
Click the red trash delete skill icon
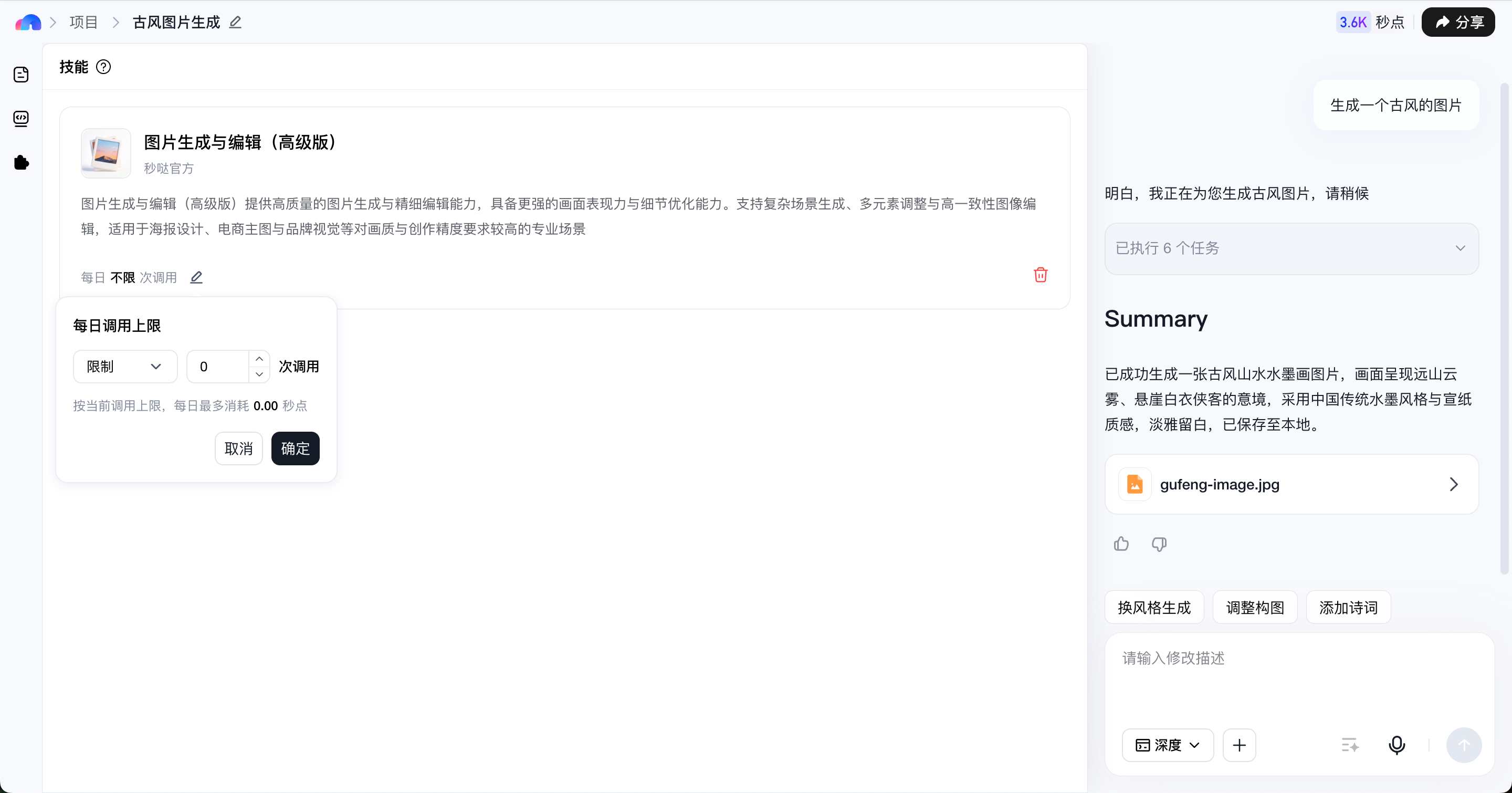(x=1040, y=275)
